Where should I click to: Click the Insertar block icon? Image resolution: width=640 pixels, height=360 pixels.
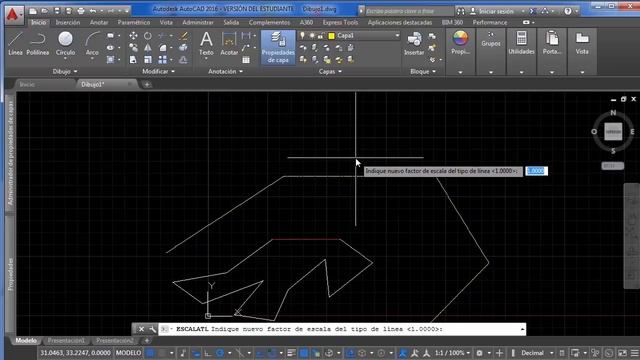pyautogui.click(x=414, y=44)
